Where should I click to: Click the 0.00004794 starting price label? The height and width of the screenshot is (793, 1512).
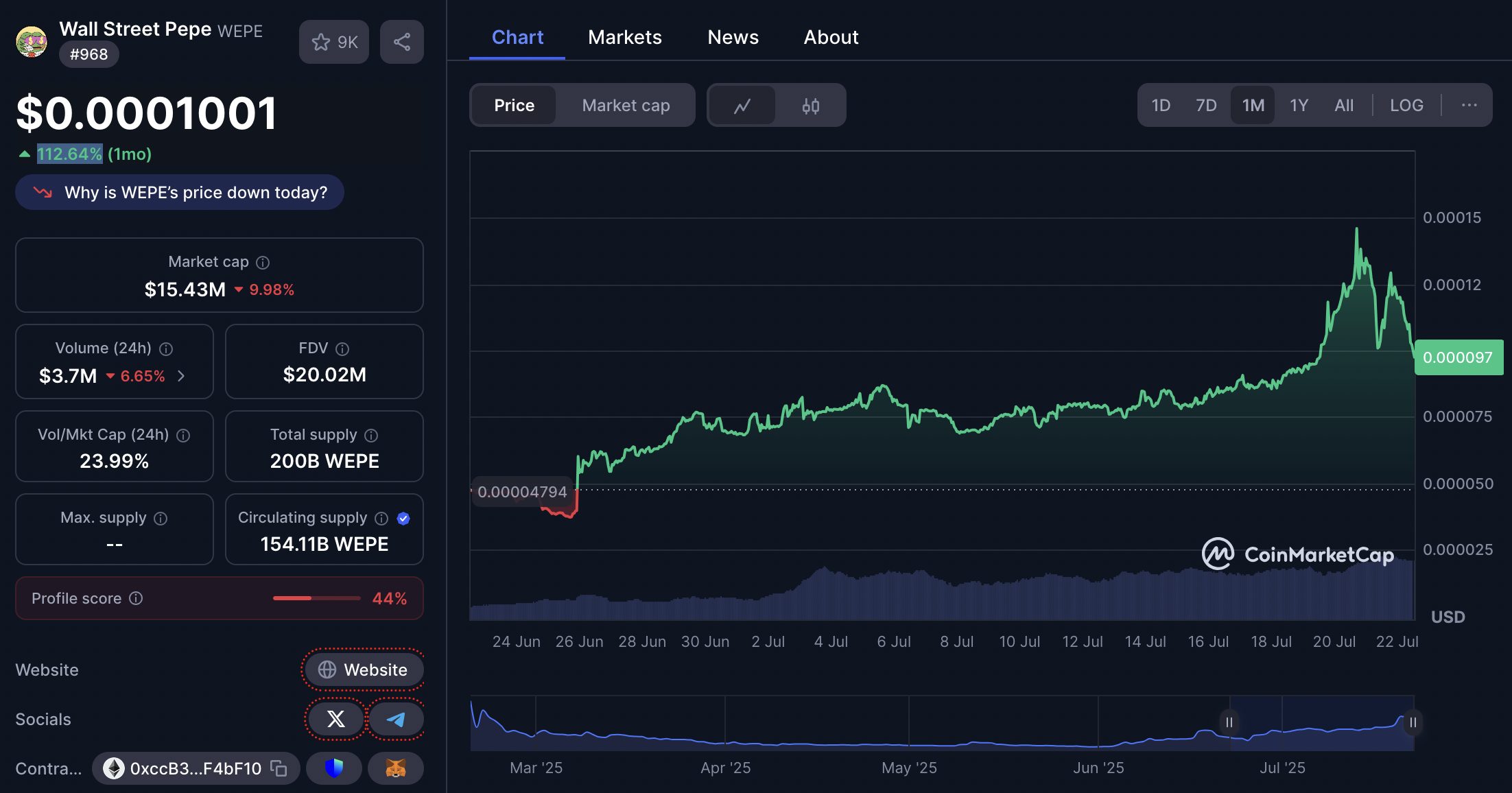pyautogui.click(x=522, y=492)
